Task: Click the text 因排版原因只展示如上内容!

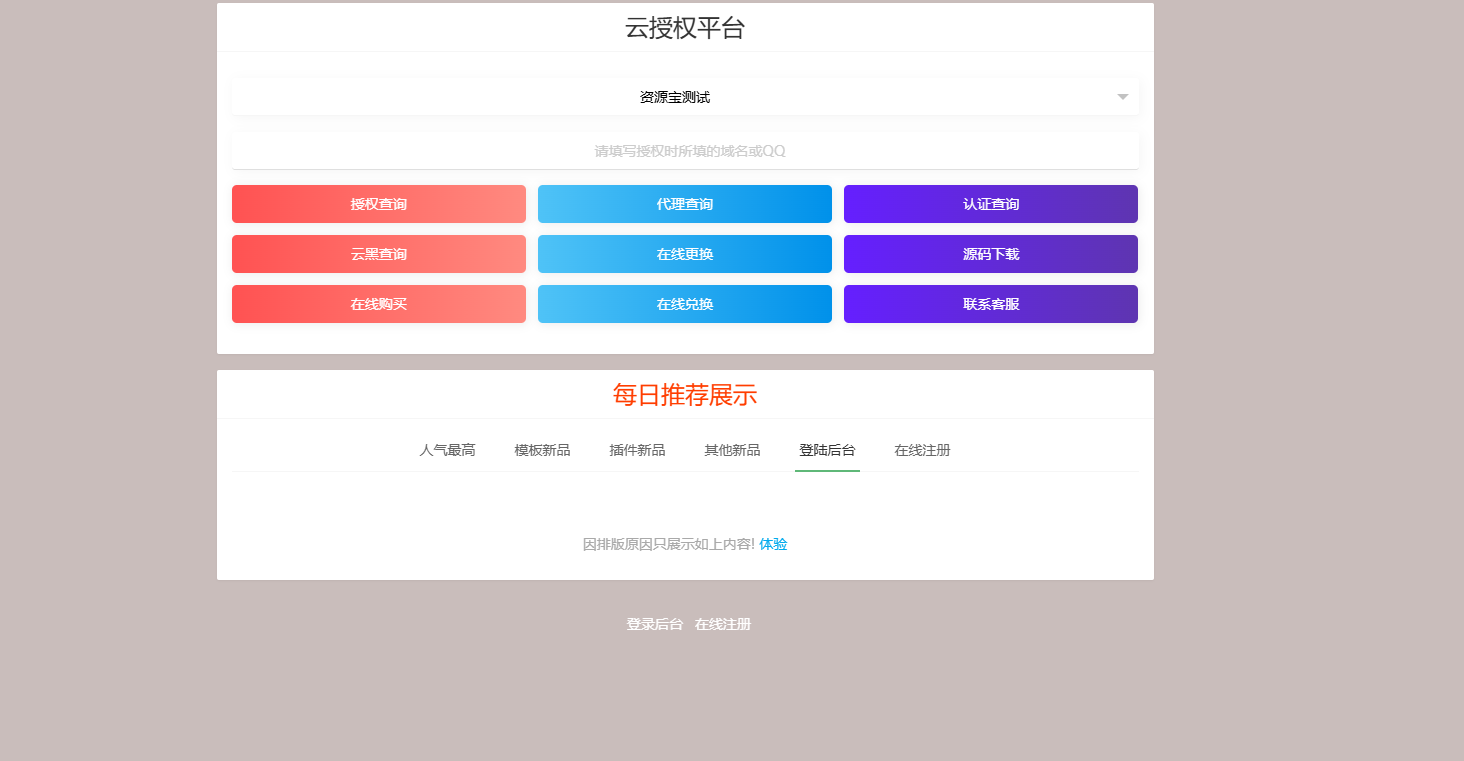Action: tap(669, 544)
